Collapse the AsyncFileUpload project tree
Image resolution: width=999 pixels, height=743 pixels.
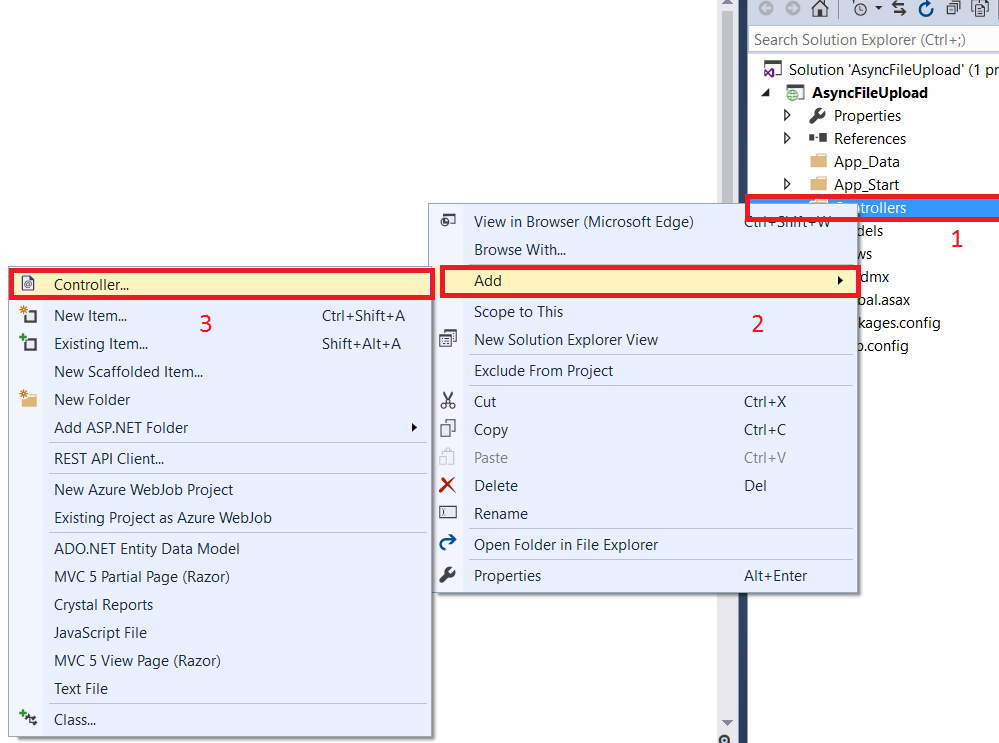(766, 93)
